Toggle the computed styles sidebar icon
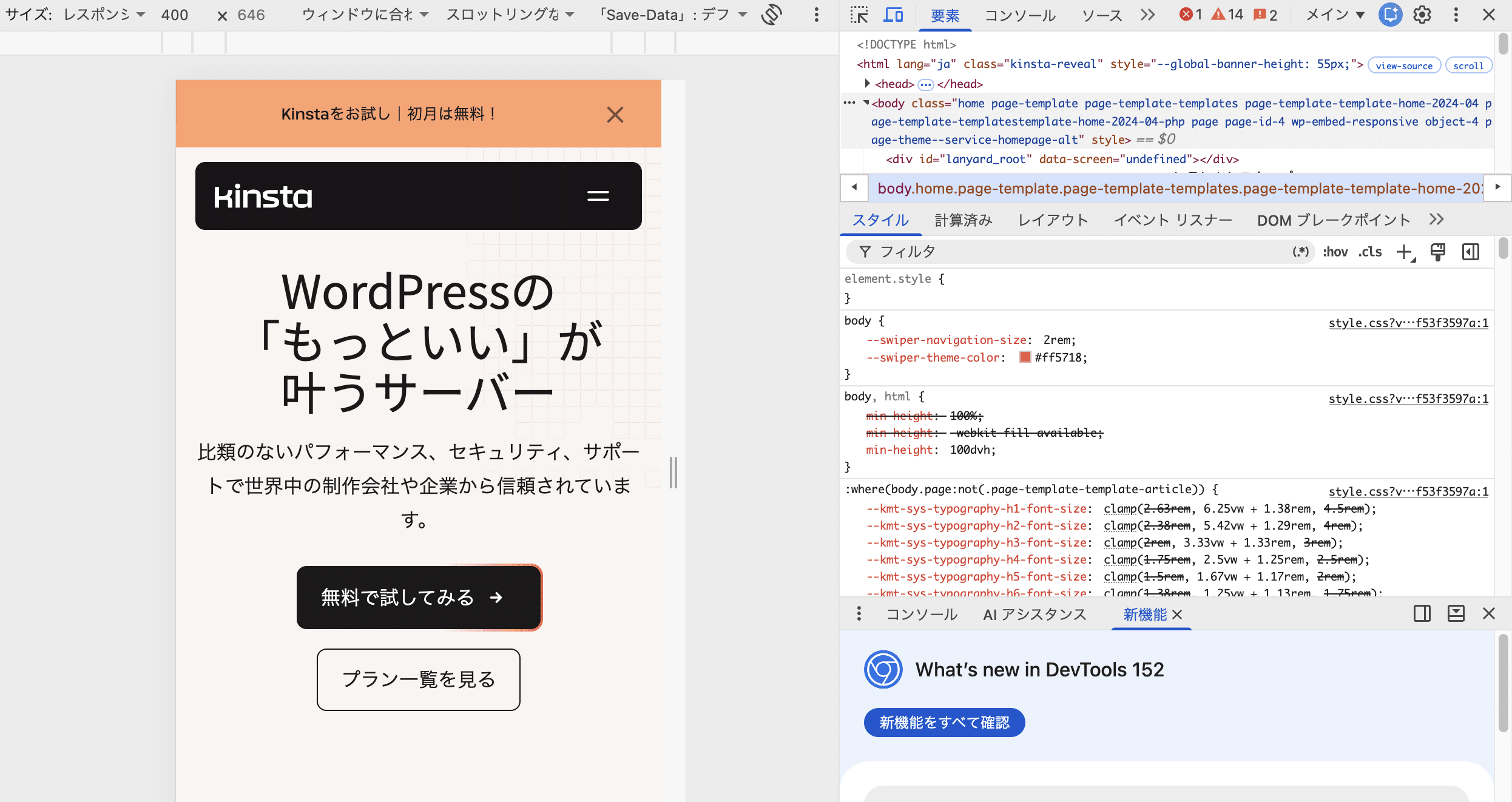 [1471, 252]
